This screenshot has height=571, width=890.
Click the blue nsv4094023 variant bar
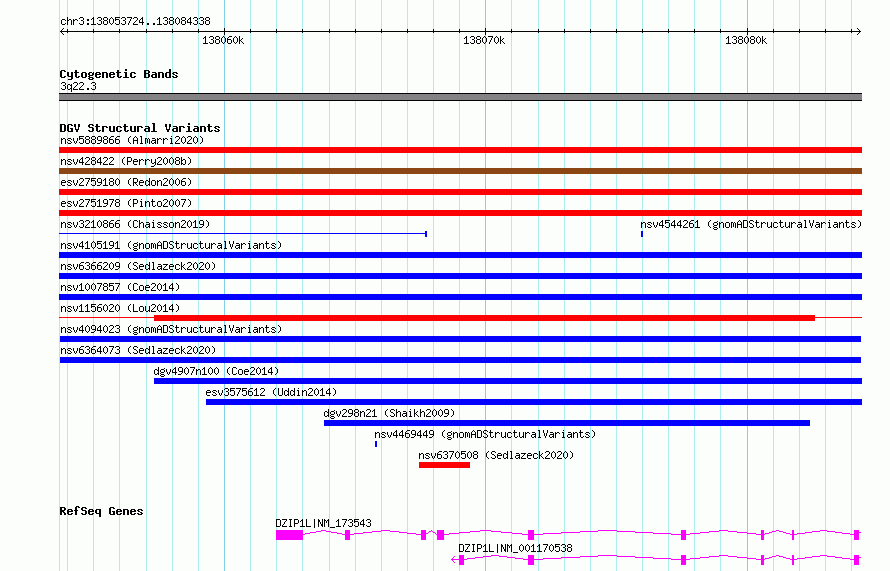tap(460, 339)
